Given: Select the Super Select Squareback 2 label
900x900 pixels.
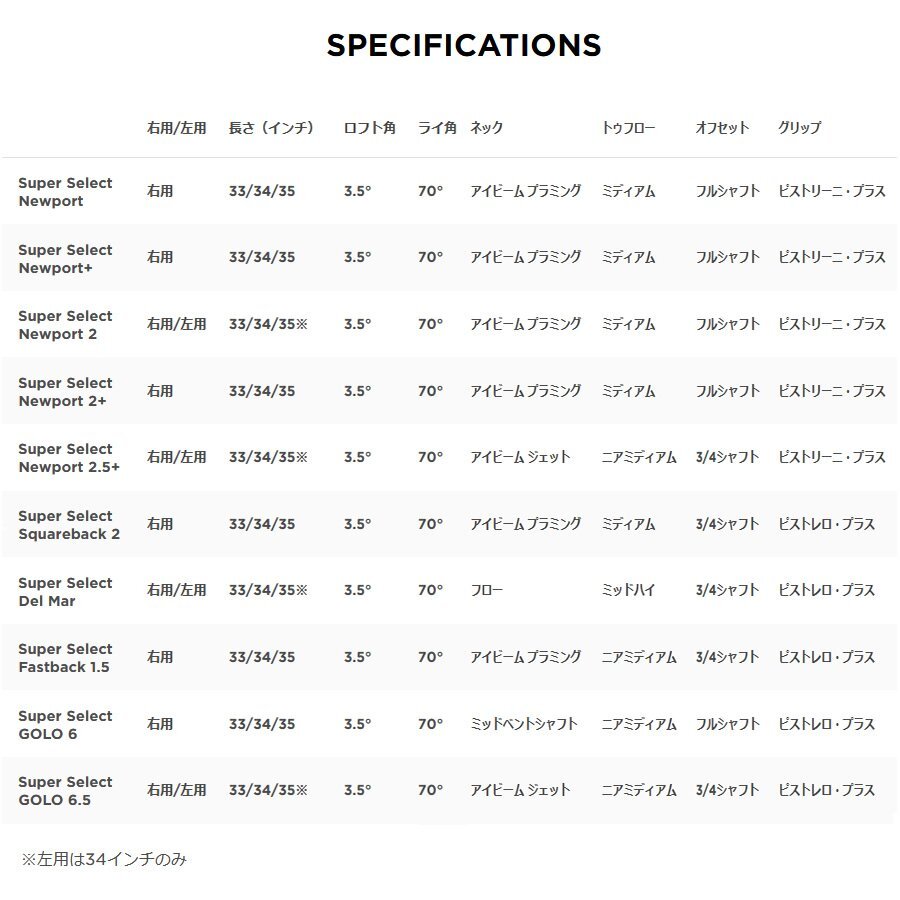Looking at the screenshot, I should (x=68, y=524).
